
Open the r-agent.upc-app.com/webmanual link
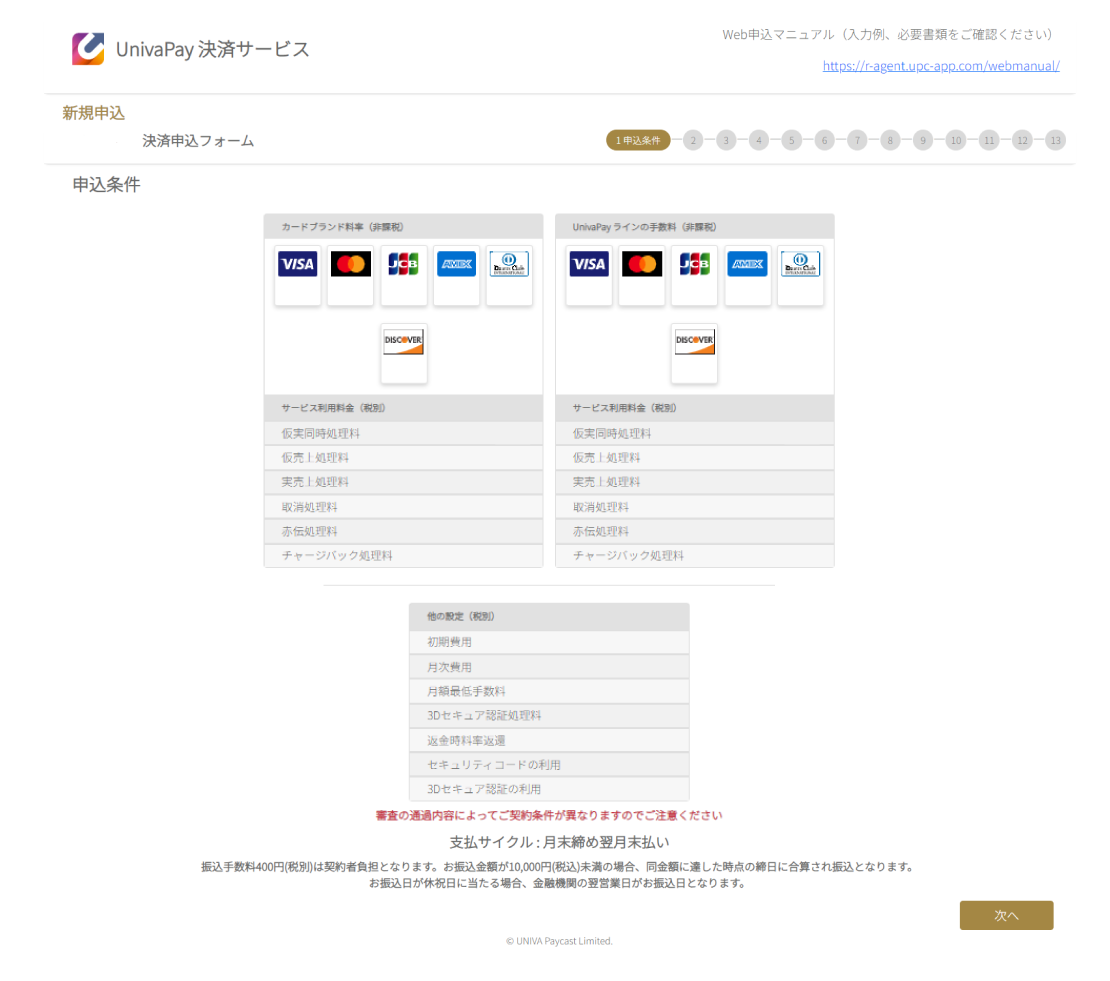click(941, 66)
